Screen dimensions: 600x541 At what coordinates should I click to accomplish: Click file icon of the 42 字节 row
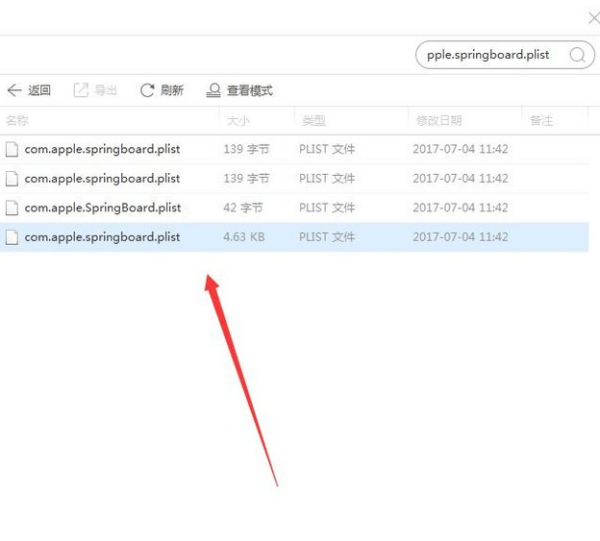(x=12, y=208)
